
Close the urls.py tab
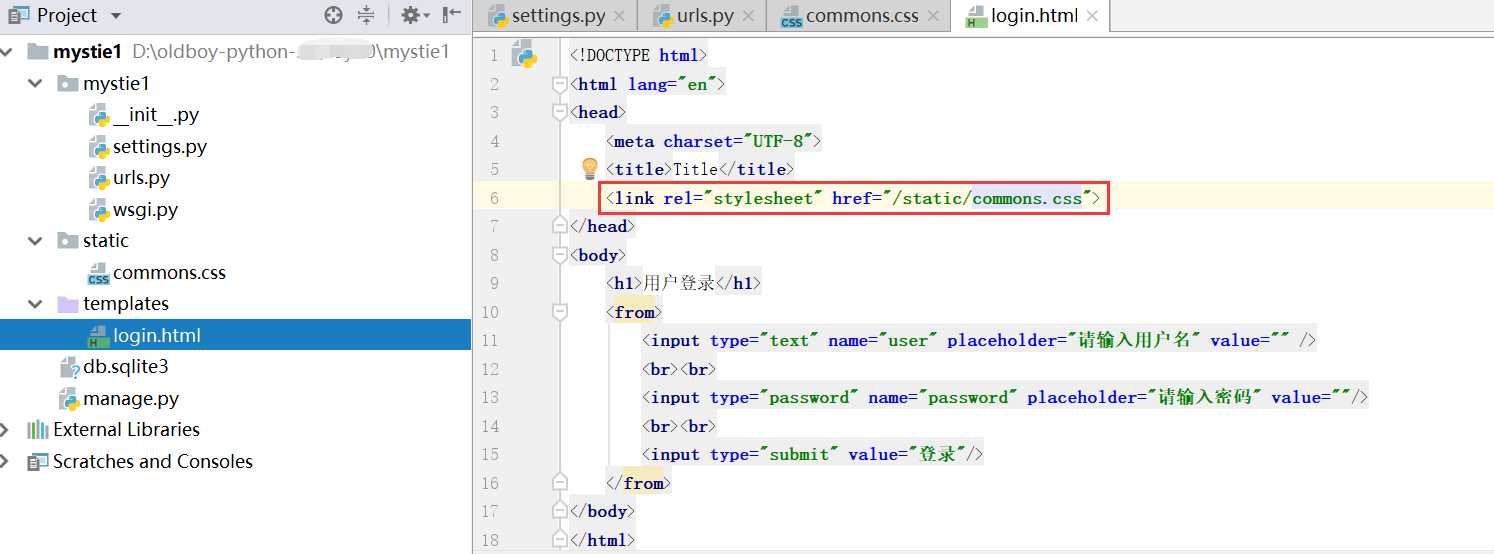[x=748, y=16]
